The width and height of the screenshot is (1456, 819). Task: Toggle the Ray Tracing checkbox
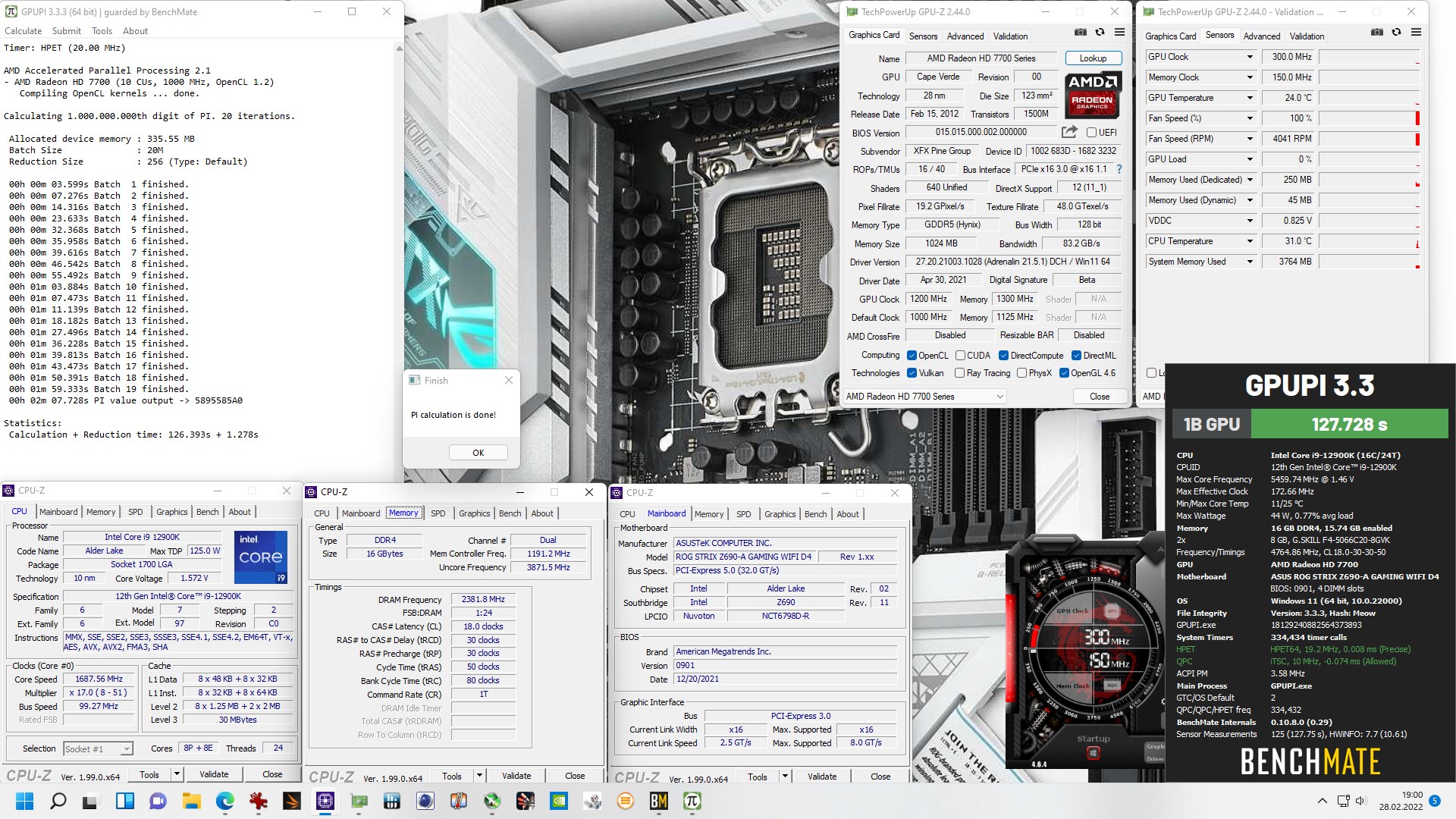(x=959, y=372)
